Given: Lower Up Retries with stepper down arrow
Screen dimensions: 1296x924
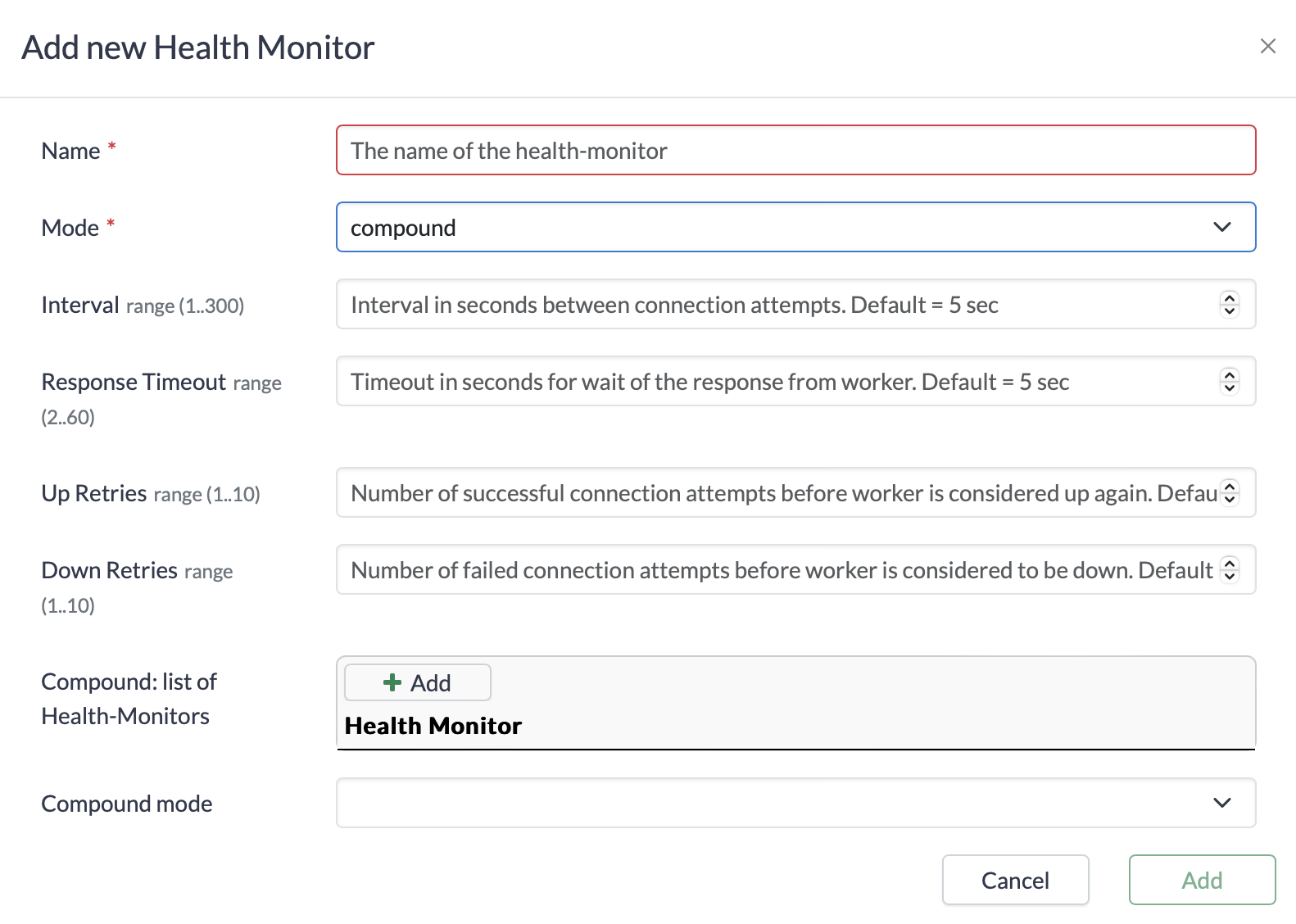Looking at the screenshot, I should (x=1229, y=500).
